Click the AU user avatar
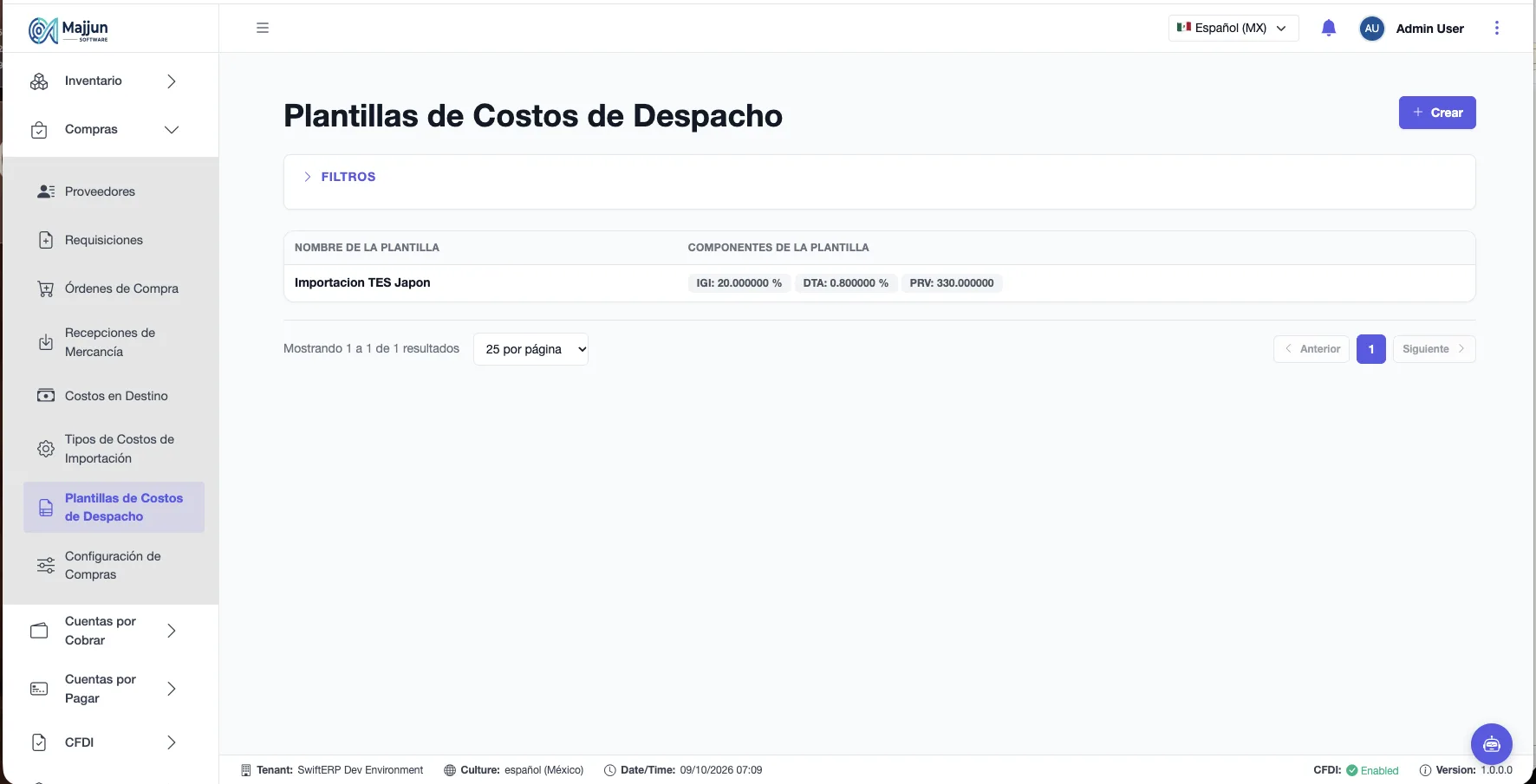 click(x=1371, y=28)
